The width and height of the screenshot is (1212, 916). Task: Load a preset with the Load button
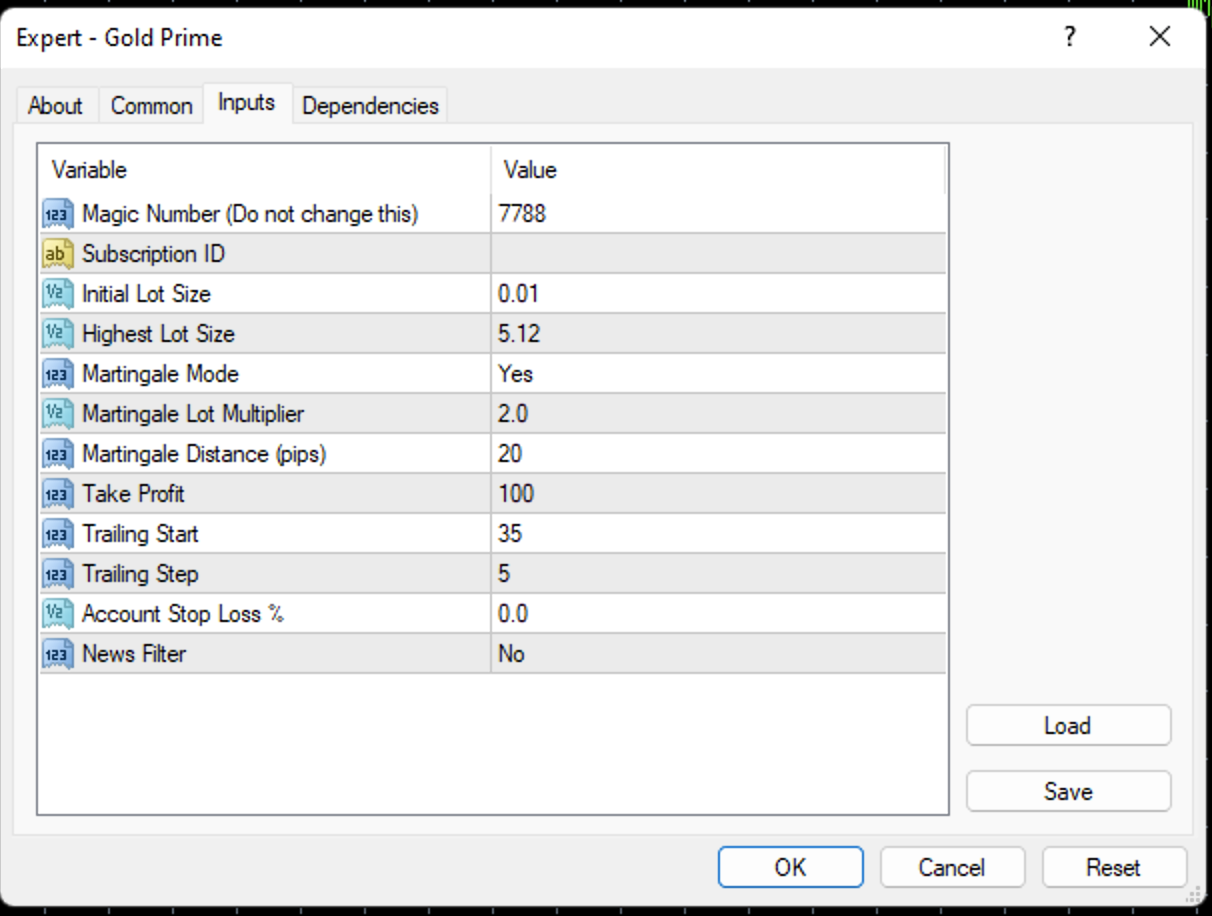click(x=1067, y=726)
